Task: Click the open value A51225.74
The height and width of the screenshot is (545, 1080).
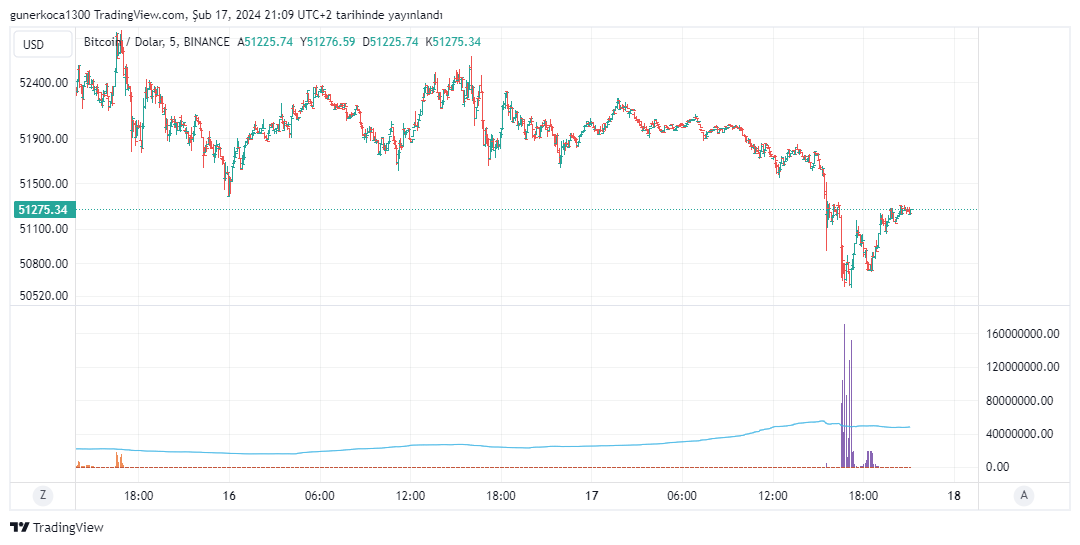Action: [265, 41]
